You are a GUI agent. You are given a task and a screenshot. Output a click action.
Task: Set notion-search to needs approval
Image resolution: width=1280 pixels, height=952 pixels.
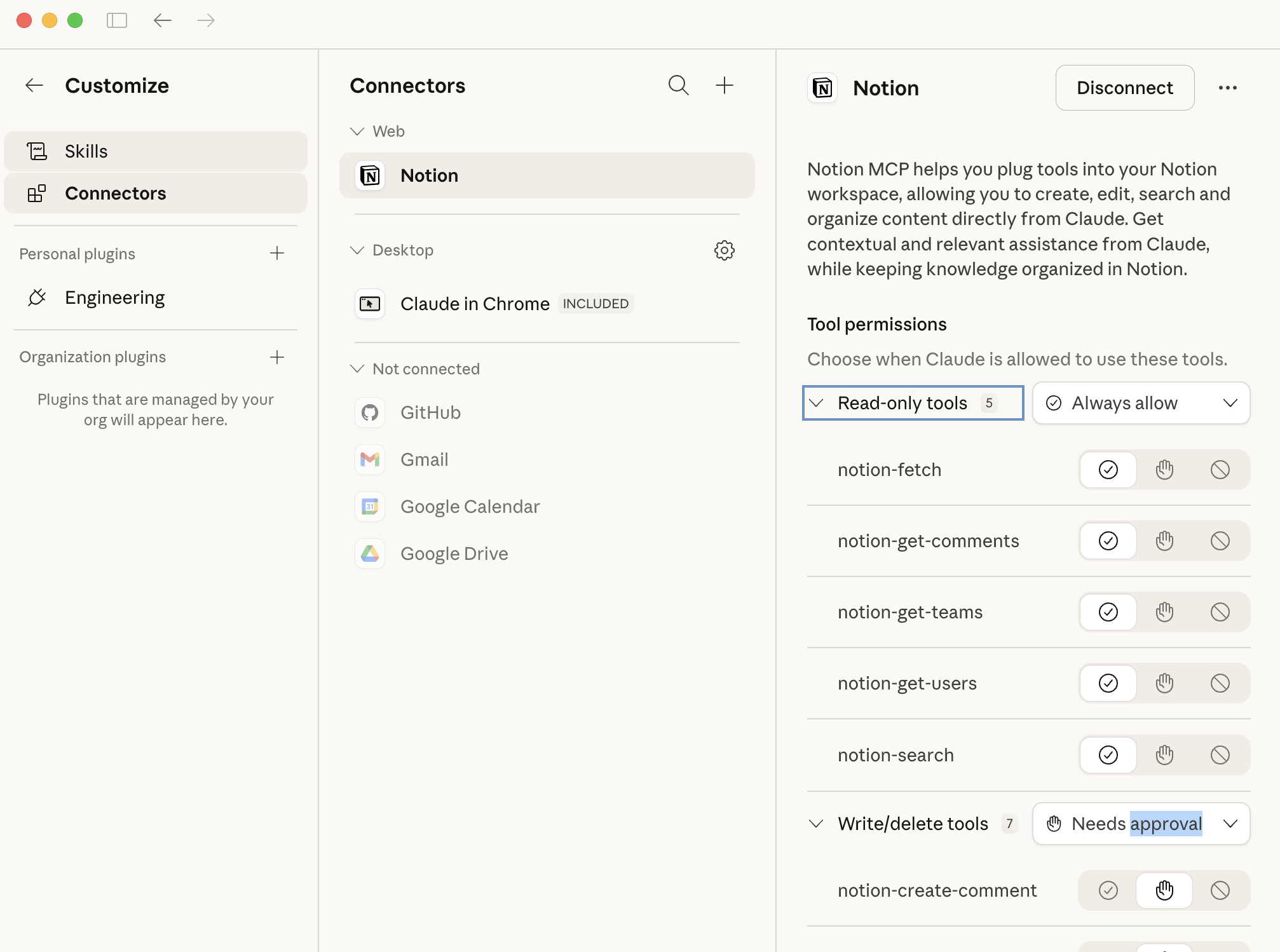click(1164, 755)
